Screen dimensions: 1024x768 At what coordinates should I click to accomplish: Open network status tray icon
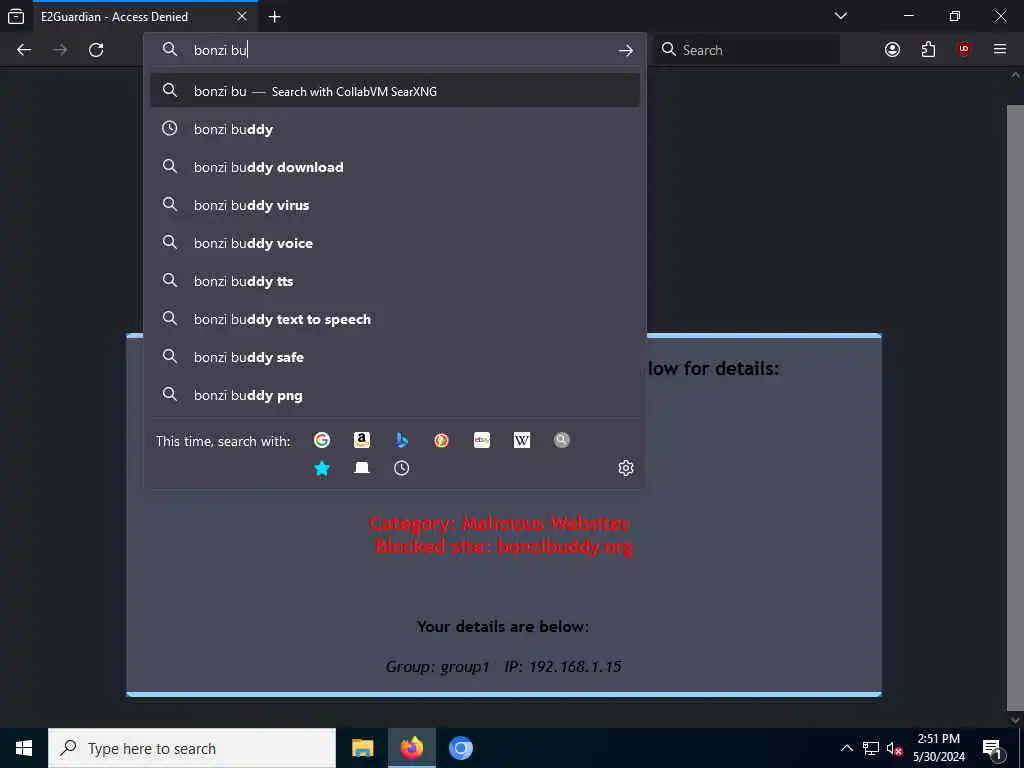click(x=871, y=748)
